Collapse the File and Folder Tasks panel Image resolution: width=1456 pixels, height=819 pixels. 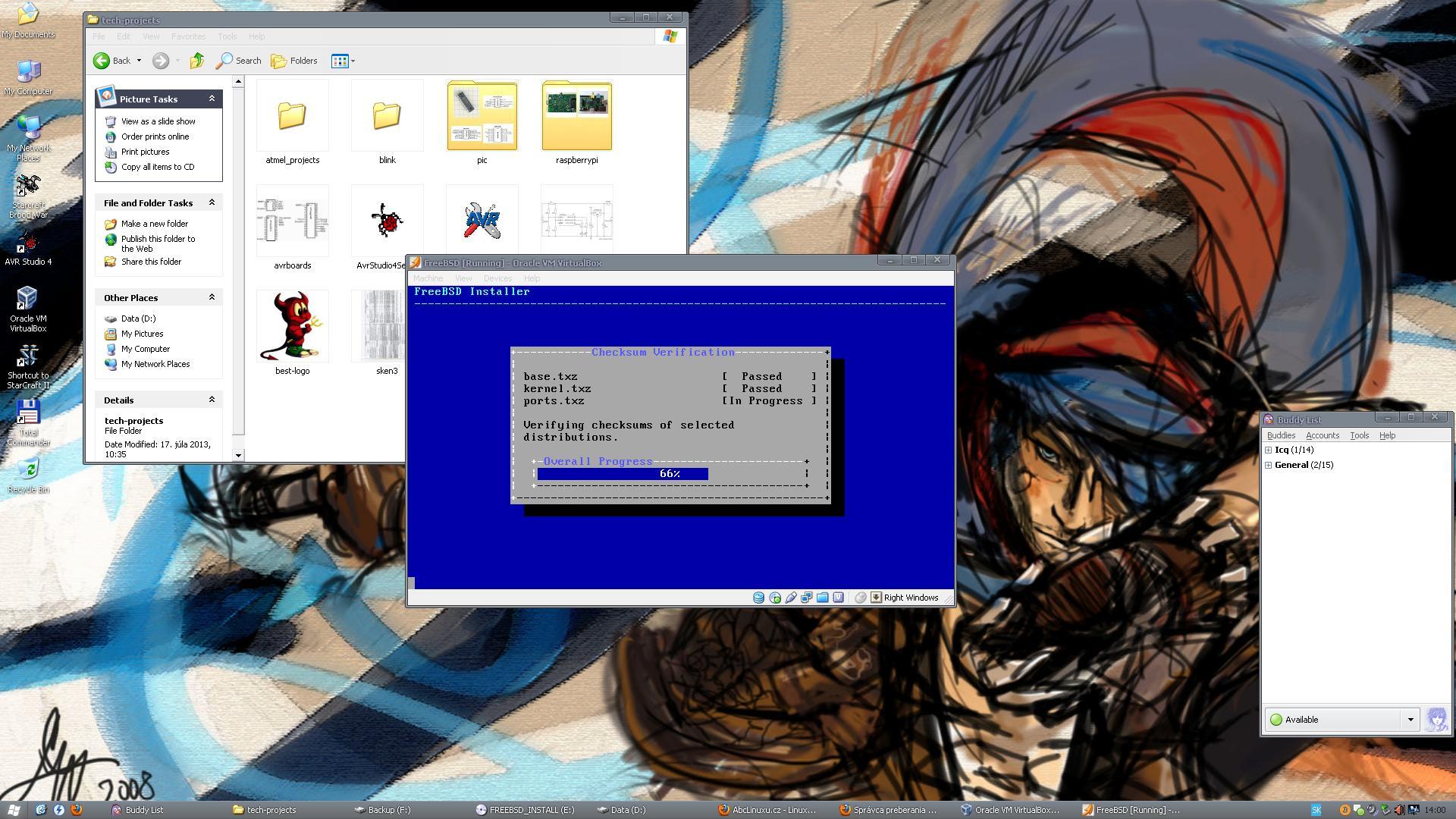pyautogui.click(x=212, y=202)
